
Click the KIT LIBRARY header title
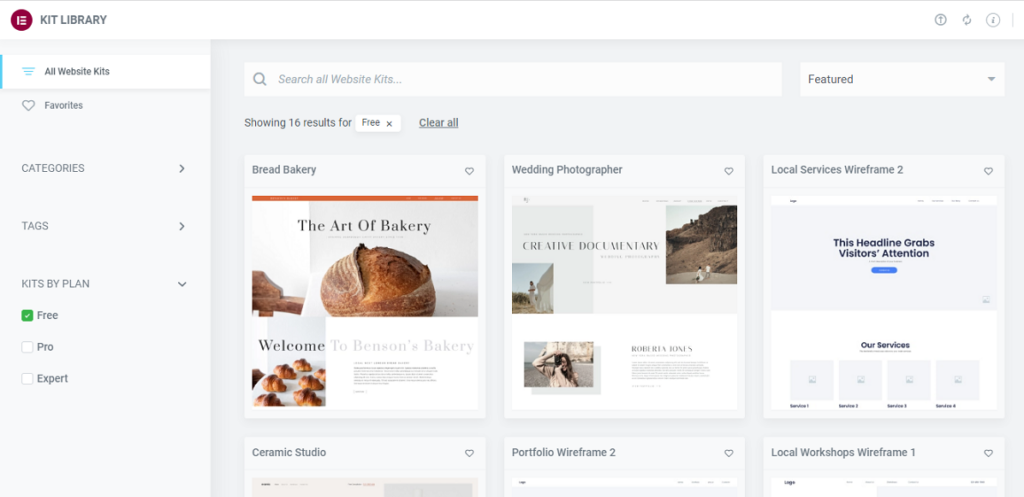[x=73, y=20]
